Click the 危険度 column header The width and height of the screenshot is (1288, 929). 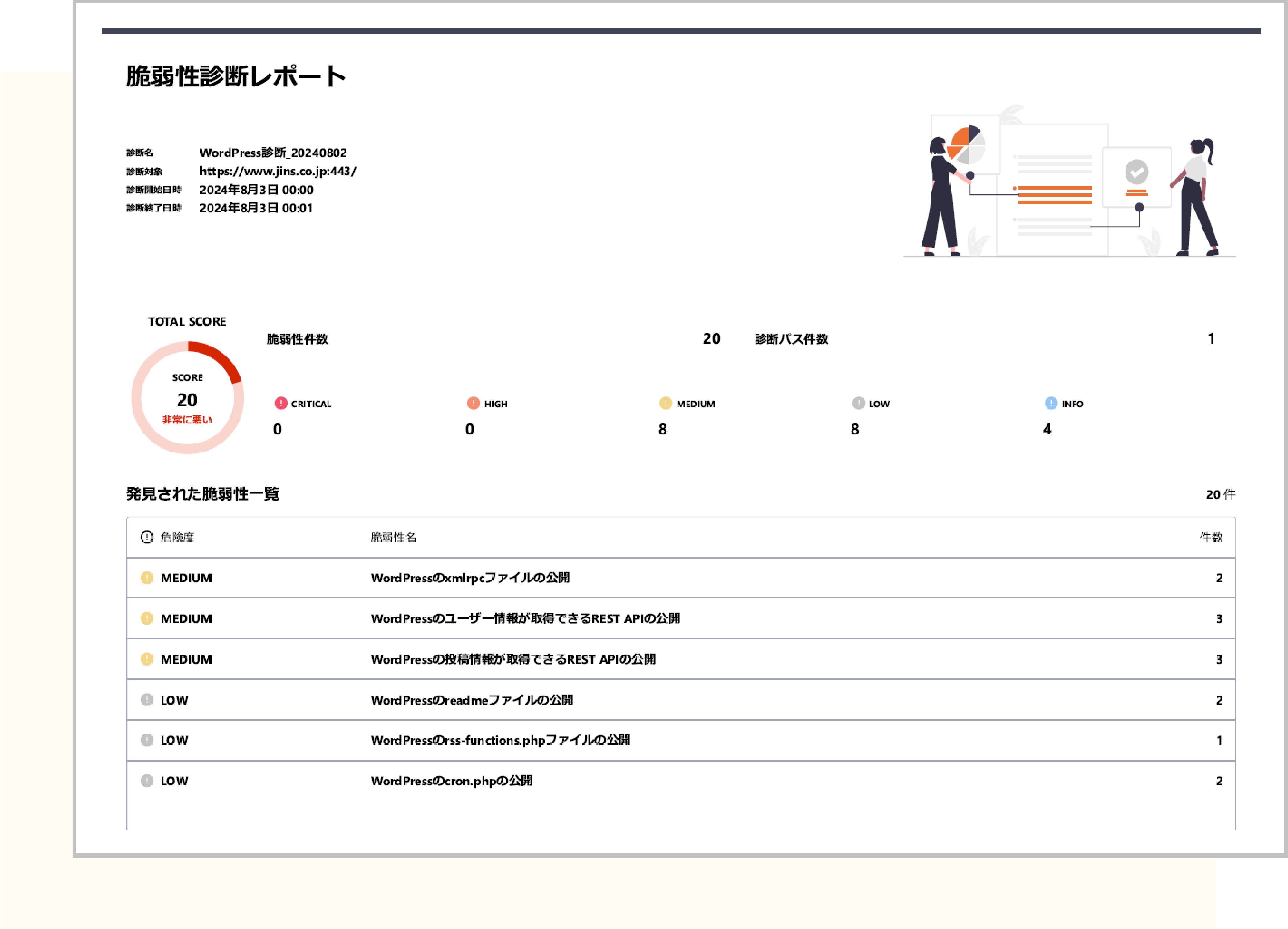pos(177,537)
